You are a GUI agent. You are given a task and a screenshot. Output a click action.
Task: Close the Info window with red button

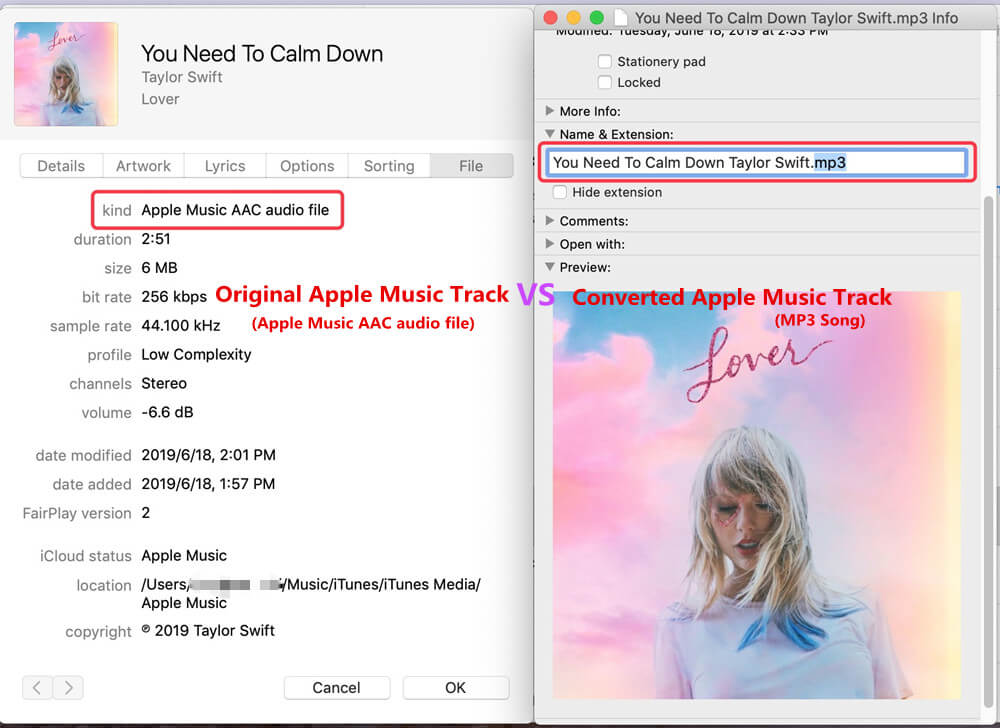tap(550, 18)
